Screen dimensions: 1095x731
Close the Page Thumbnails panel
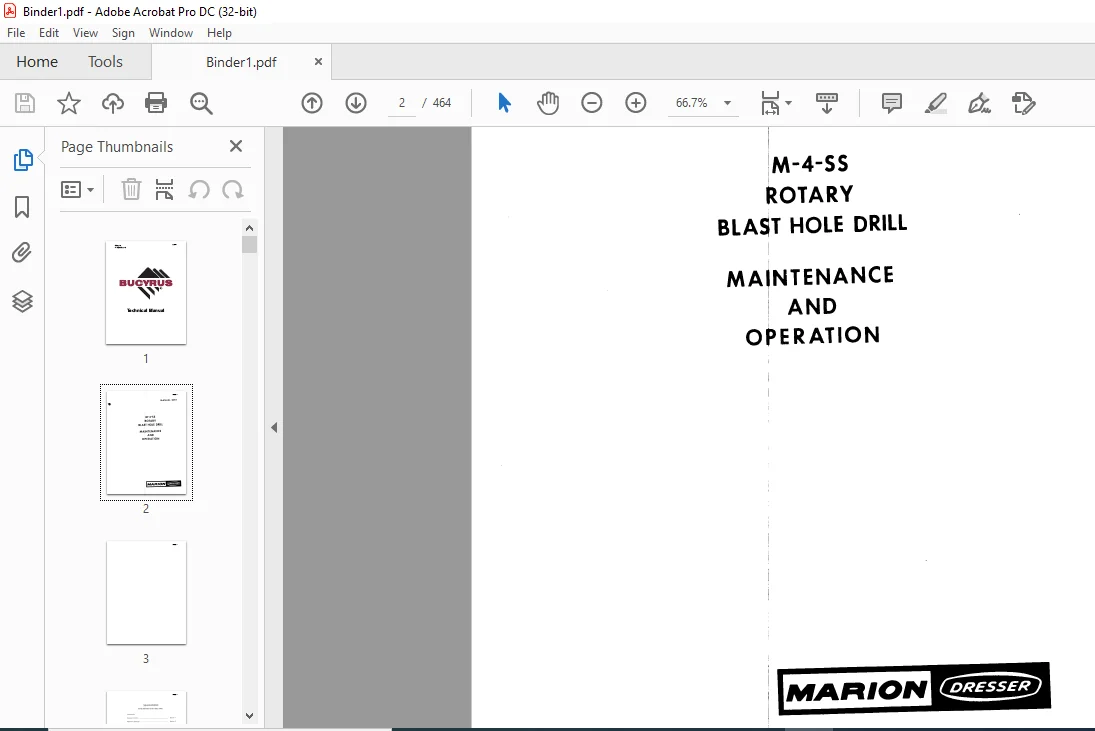coord(236,146)
